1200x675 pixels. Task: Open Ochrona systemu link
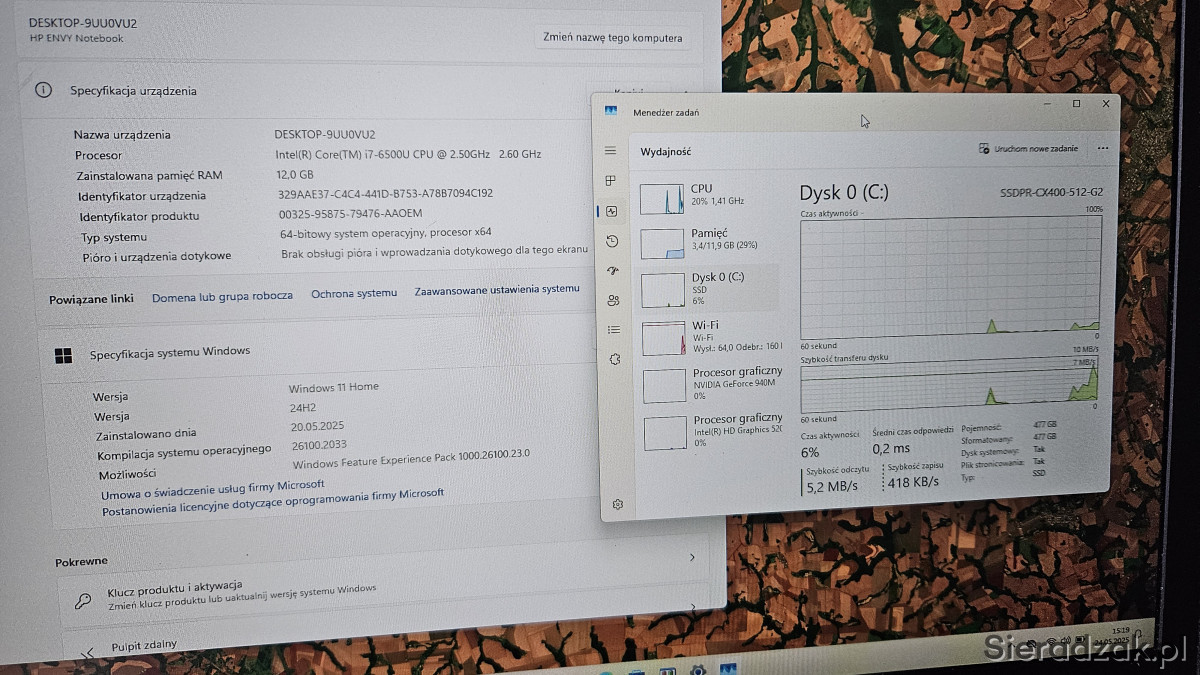point(354,294)
